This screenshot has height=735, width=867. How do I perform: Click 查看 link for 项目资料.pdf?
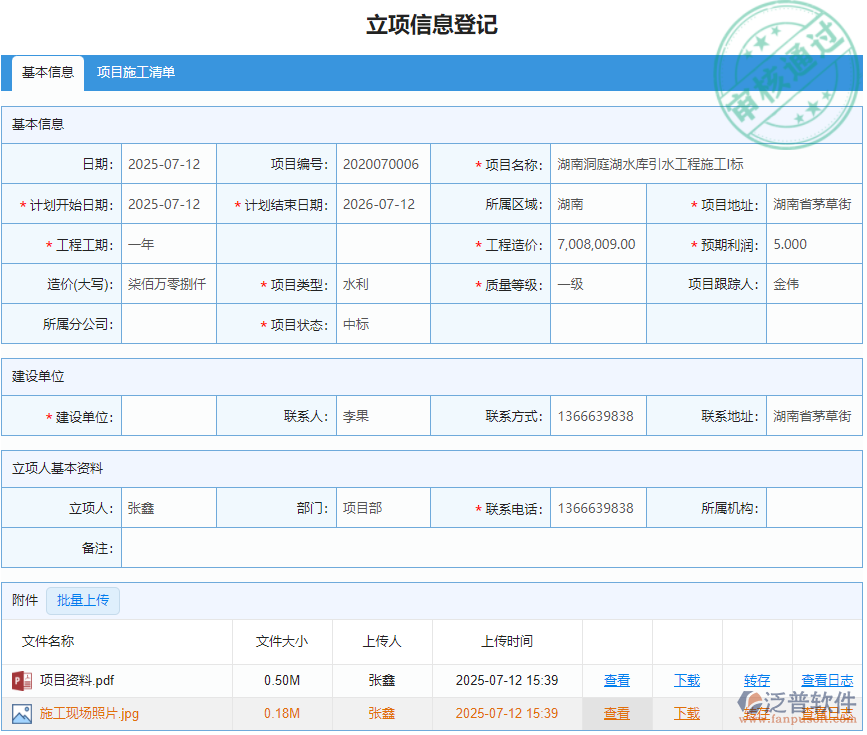pos(617,680)
